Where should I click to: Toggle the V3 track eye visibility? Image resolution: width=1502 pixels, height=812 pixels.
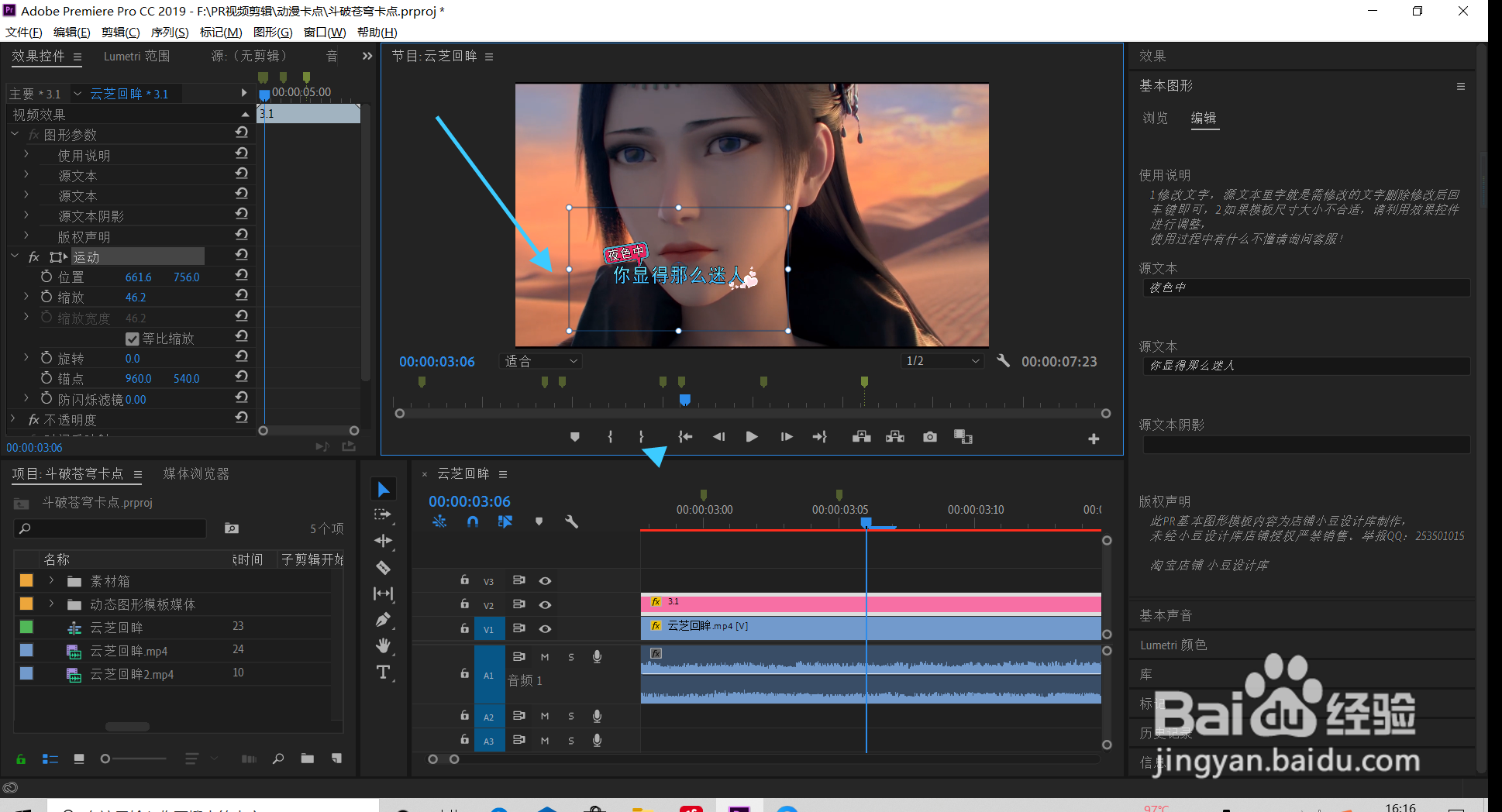click(546, 581)
